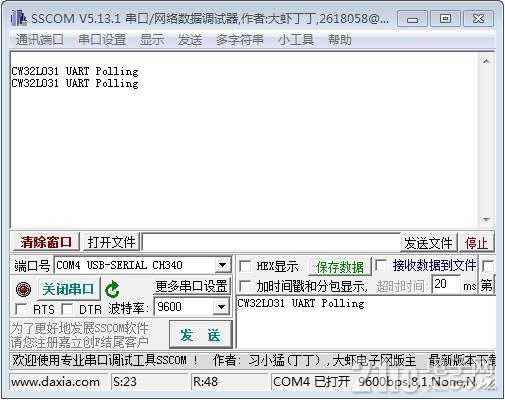The image size is (505, 400).
Task: Open the 串口设置 menu
Action: pos(102,40)
